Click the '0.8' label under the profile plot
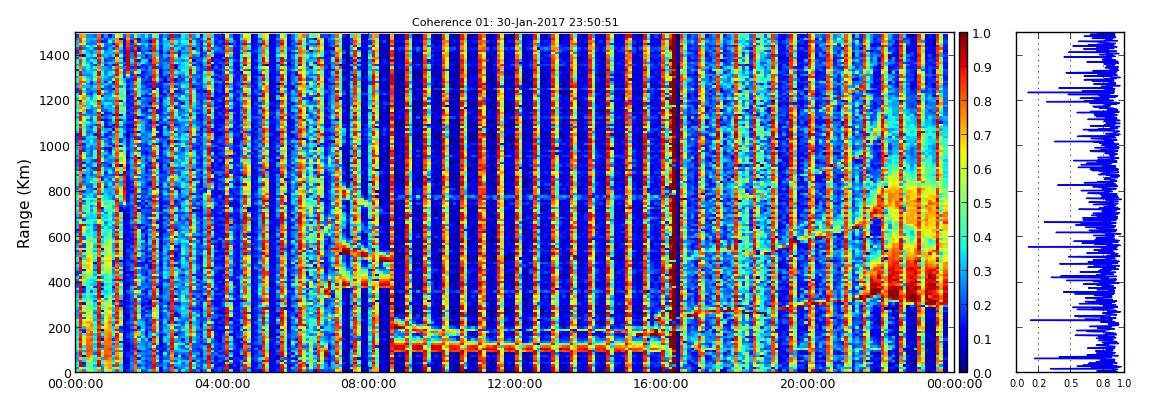The height and width of the screenshot is (407, 1150). 1102,384
